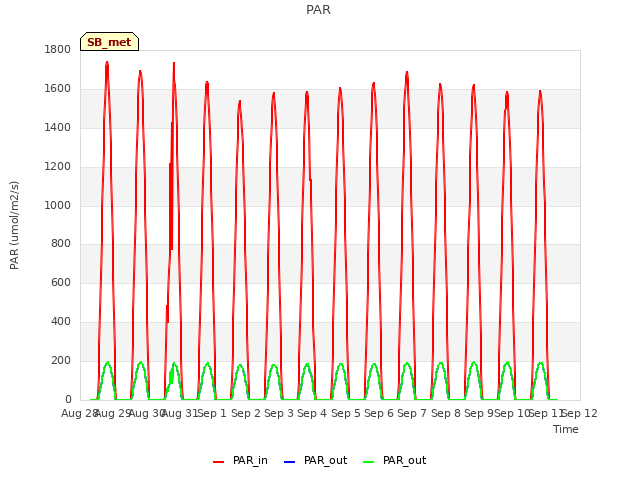Click the Sep 2 x-axis label
The height and width of the screenshot is (480, 640).
click(246, 413)
